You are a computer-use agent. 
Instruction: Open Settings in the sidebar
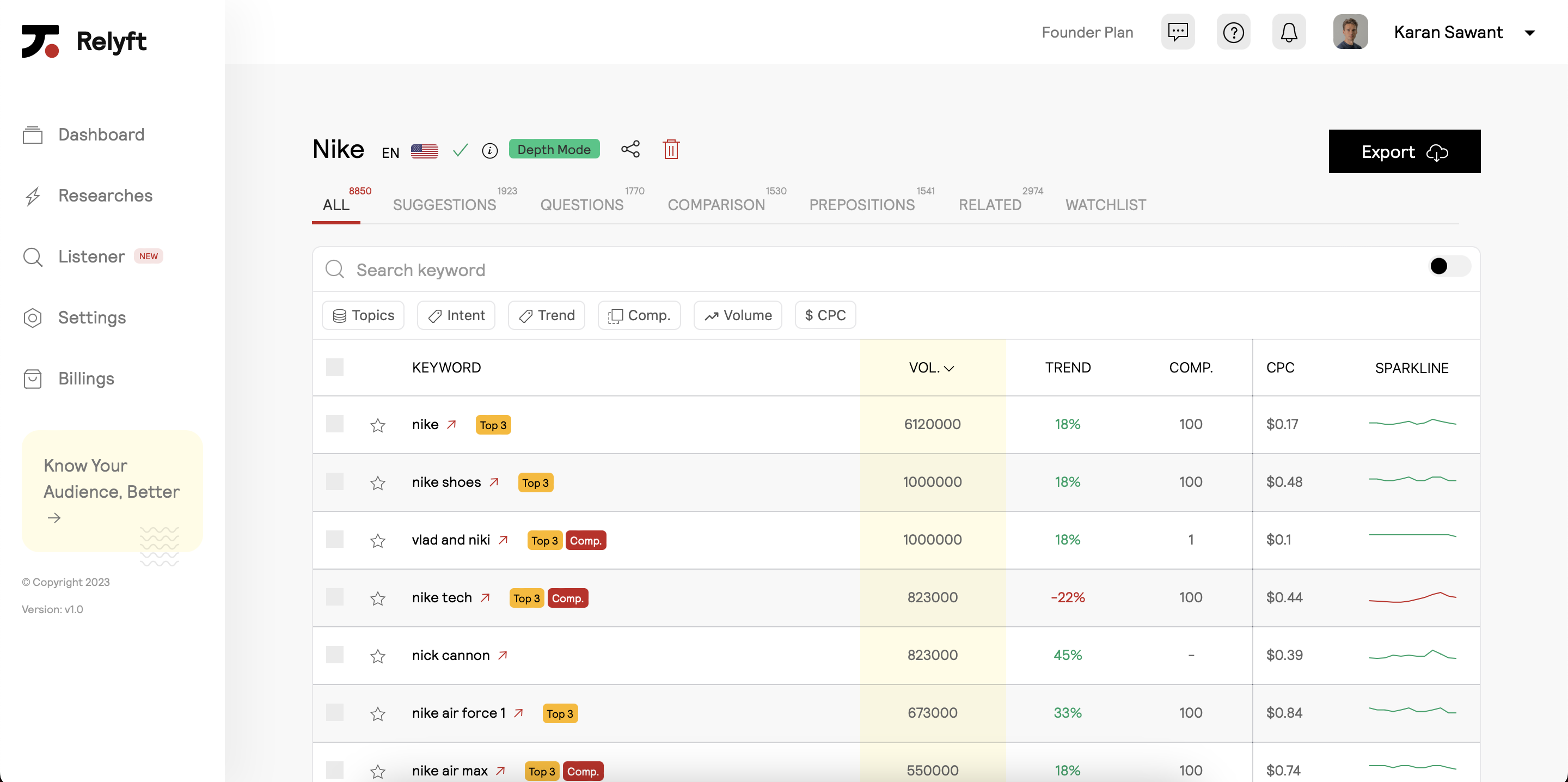pyautogui.click(x=74, y=317)
